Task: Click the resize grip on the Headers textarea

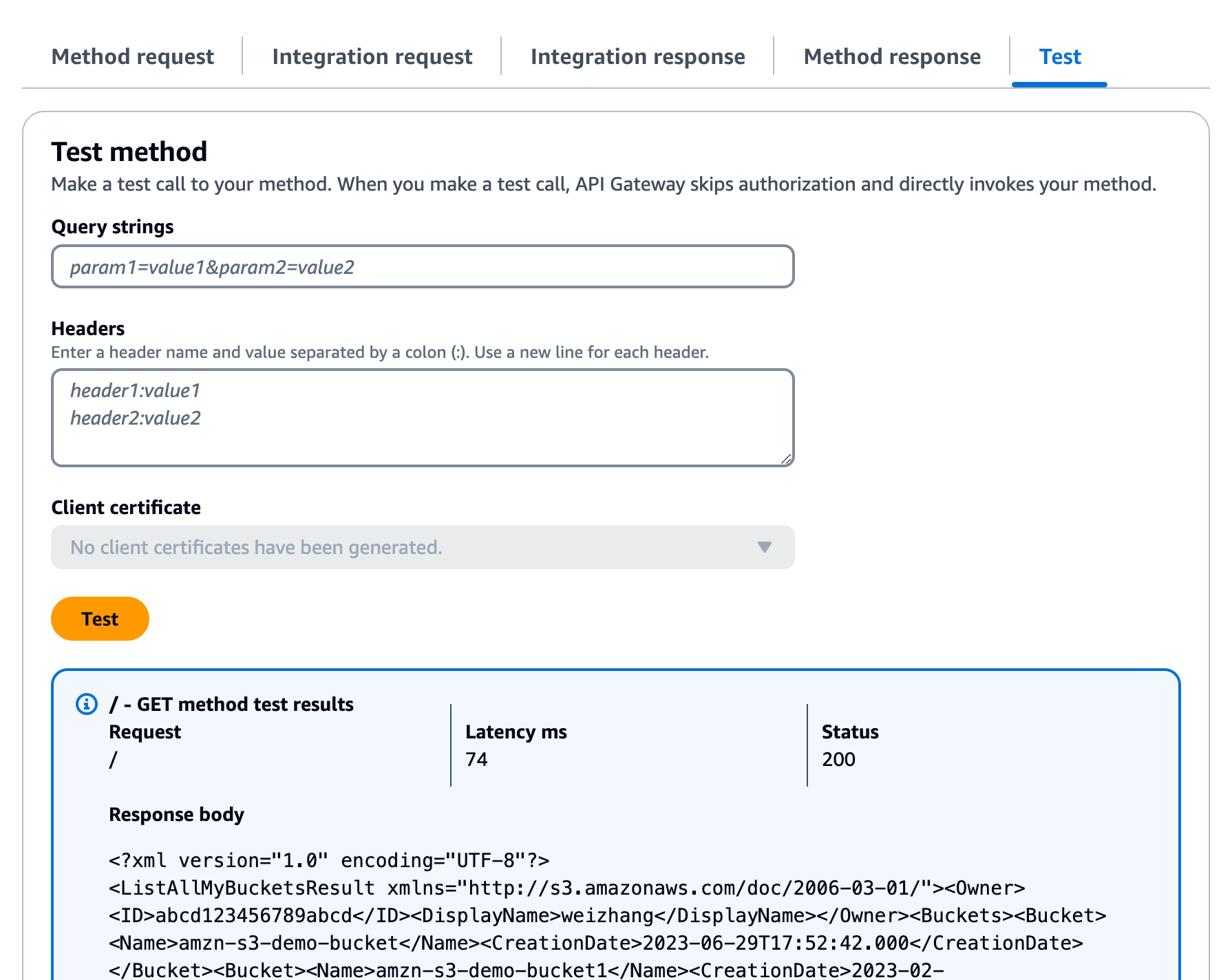Action: coord(787,458)
